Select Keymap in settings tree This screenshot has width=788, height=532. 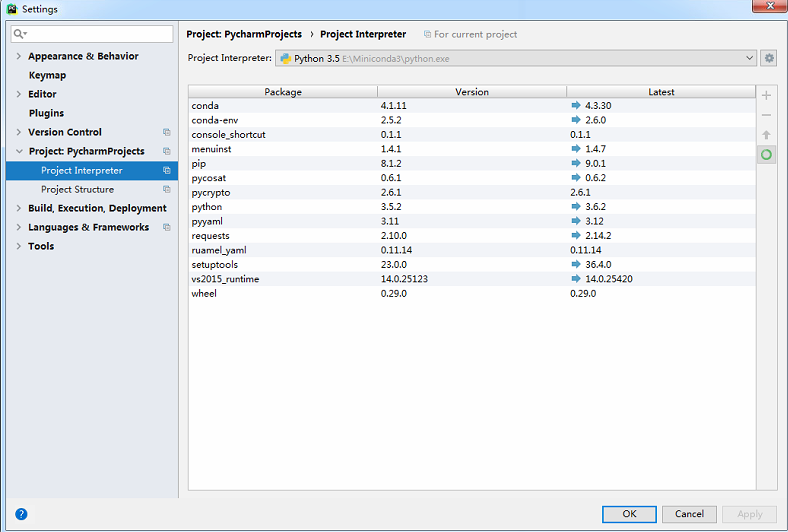point(47,75)
